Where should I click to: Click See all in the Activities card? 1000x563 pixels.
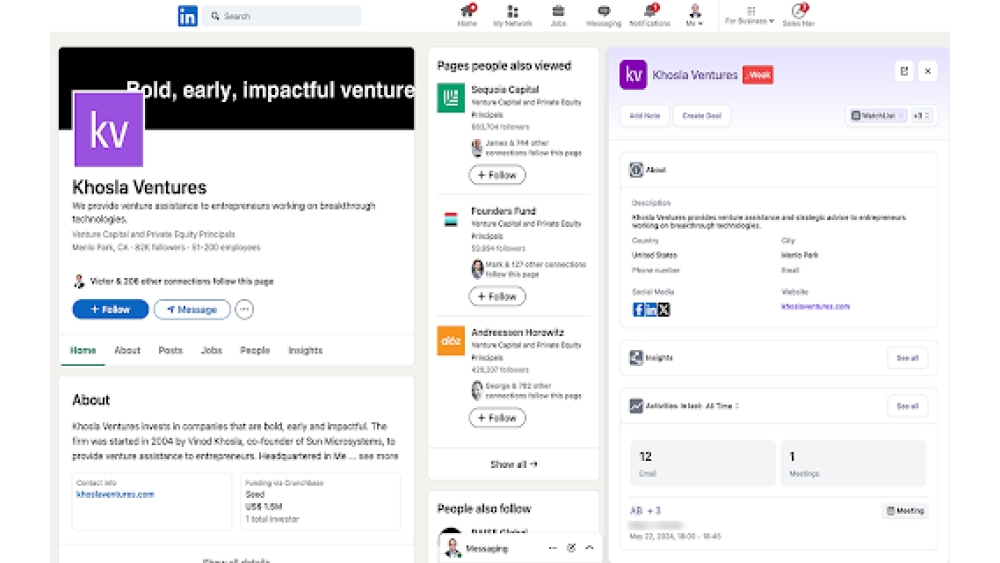click(907, 406)
